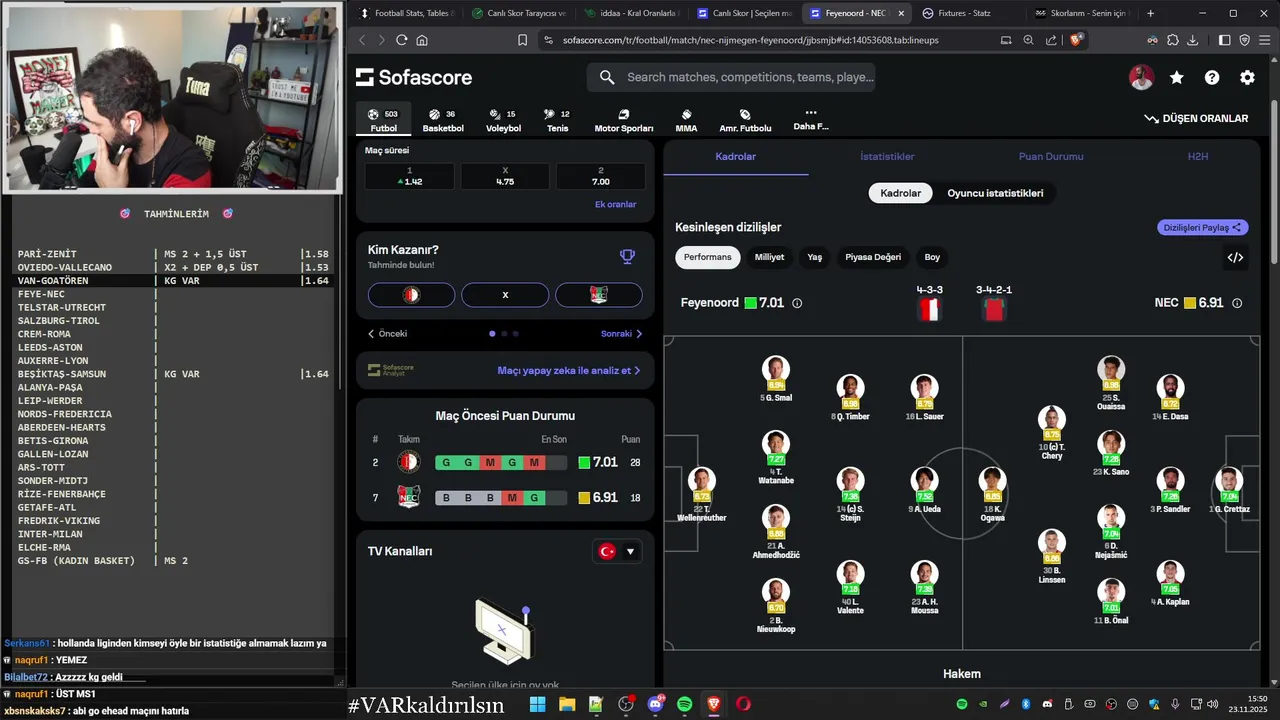Click odds 4.75 for draw

click(x=505, y=177)
